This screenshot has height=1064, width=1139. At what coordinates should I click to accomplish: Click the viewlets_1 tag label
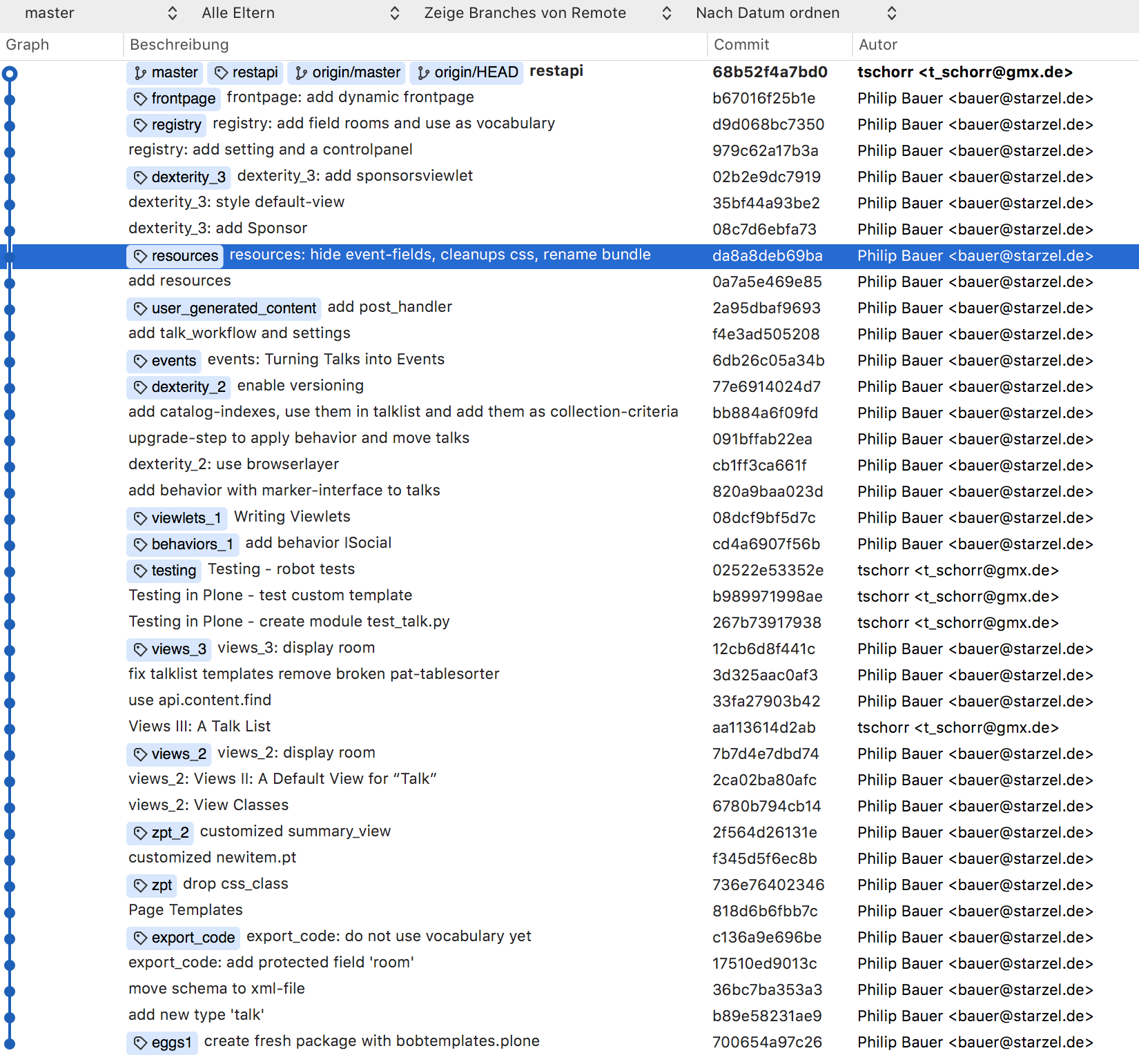click(177, 518)
